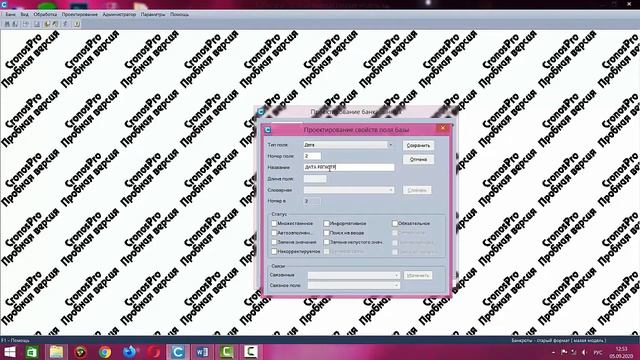Click the Банкроты - старый формат status text
The width and height of the screenshot is (640, 360).
click(x=558, y=340)
